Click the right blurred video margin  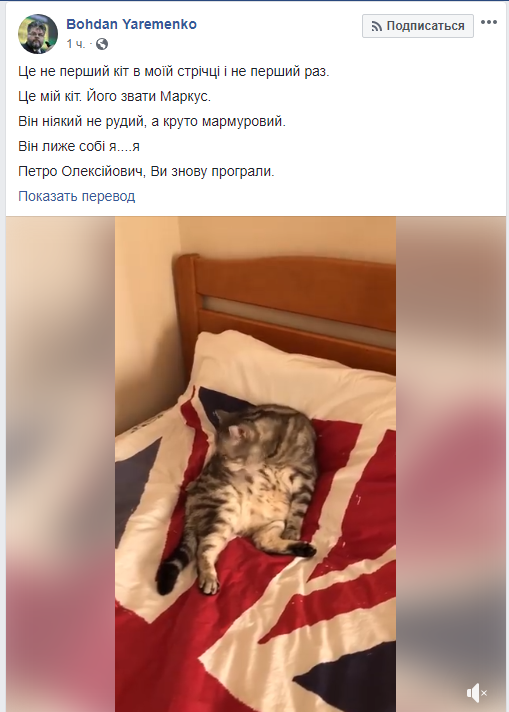450,464
